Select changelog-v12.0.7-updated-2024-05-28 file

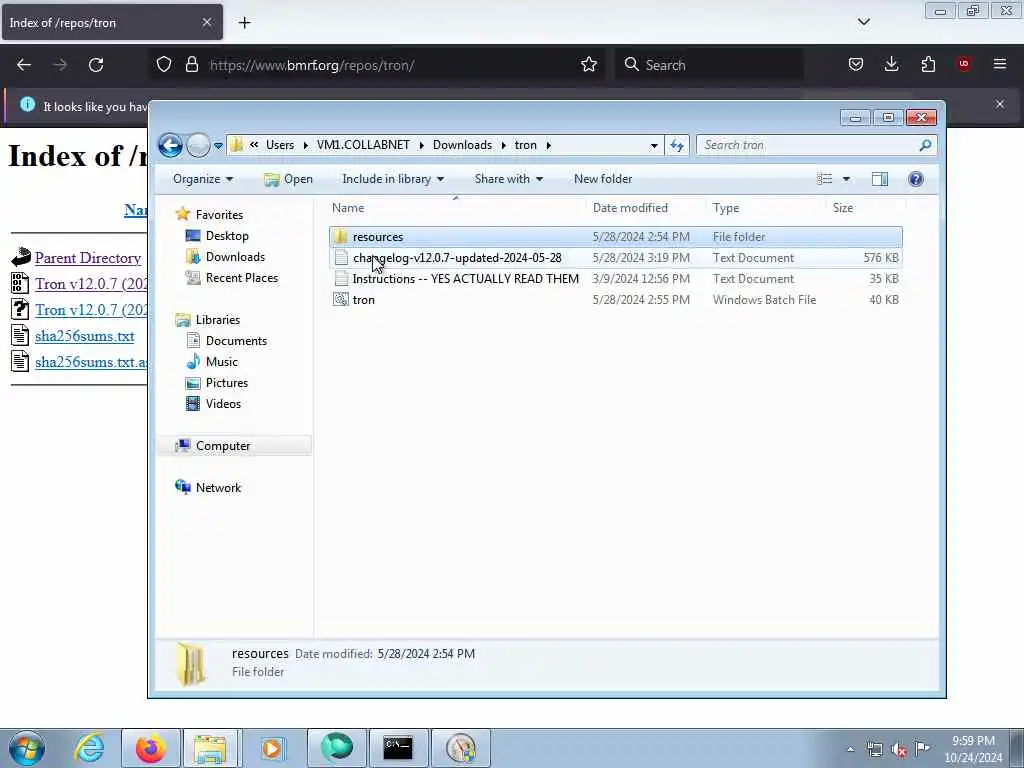coord(616,257)
